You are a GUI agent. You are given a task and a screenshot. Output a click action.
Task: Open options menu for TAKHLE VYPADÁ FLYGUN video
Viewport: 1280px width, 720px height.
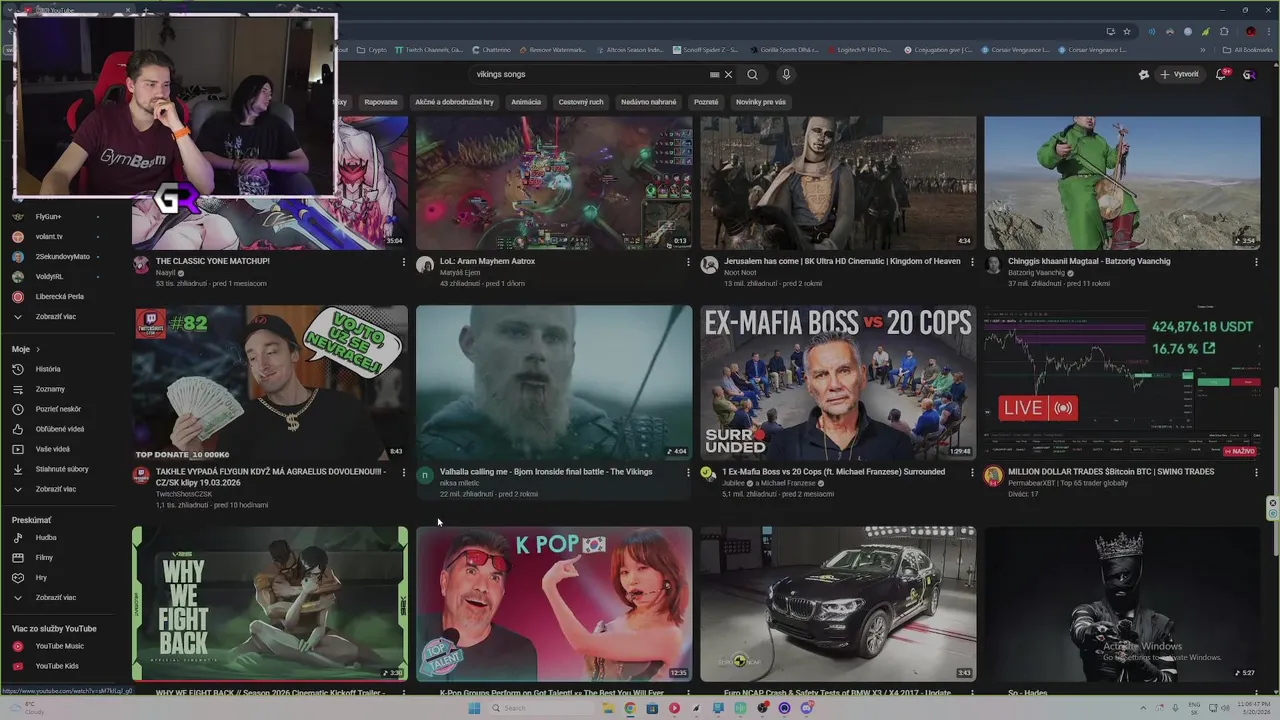(x=404, y=472)
